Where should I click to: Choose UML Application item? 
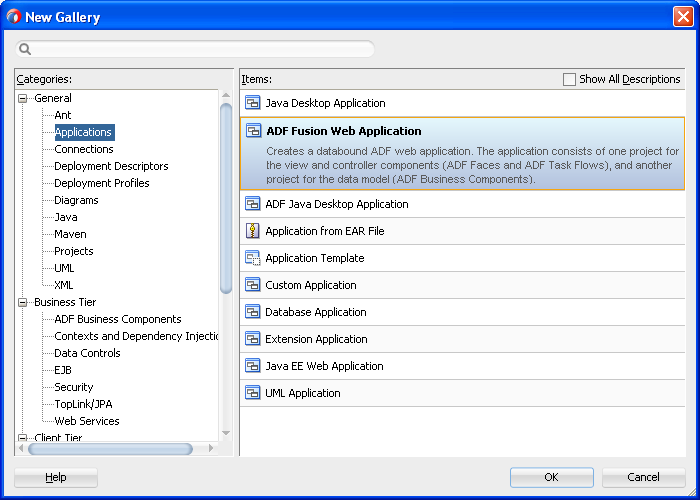[x=462, y=393]
